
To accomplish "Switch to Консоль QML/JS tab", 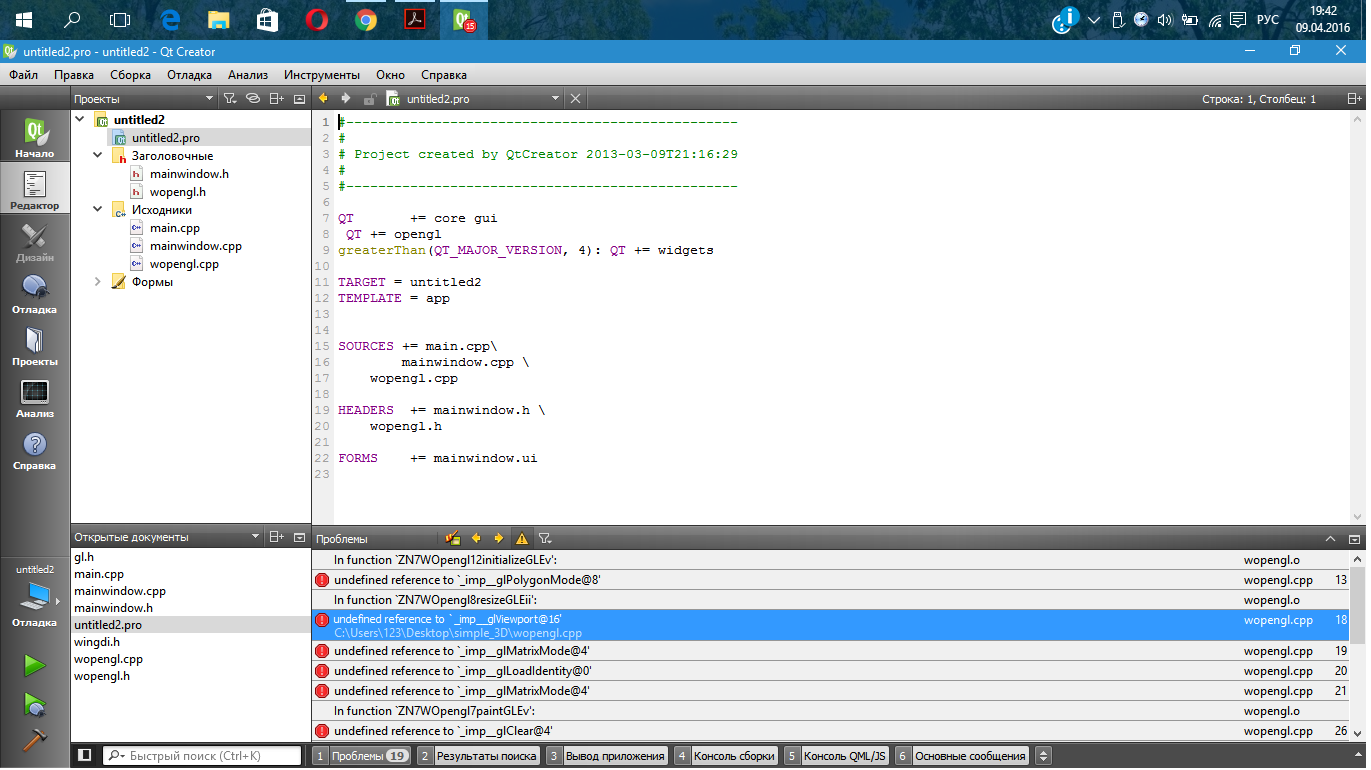I will [837, 756].
